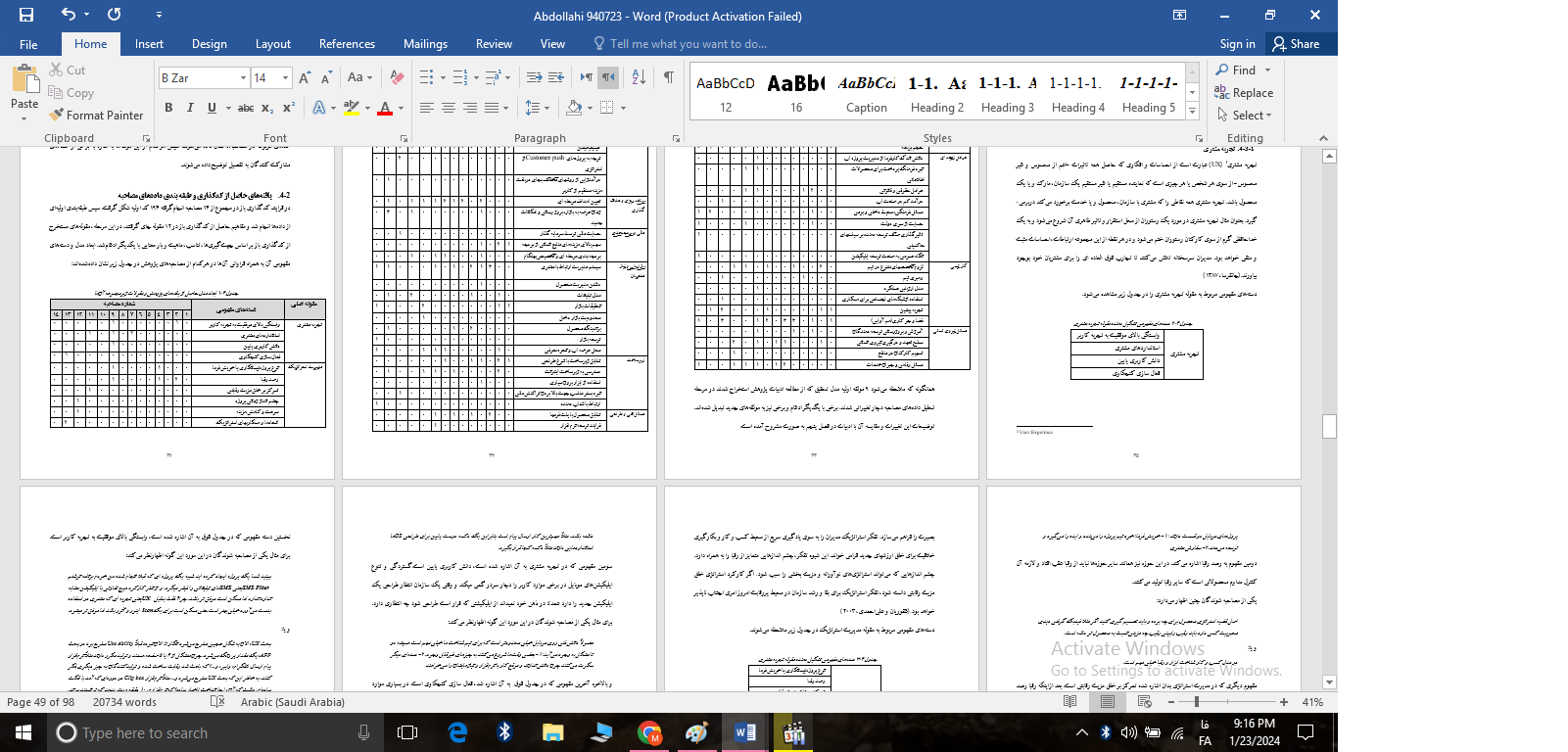The width and height of the screenshot is (1568, 752).
Task: Open the B Zar font name dropdown
Action: pyautogui.click(x=243, y=77)
